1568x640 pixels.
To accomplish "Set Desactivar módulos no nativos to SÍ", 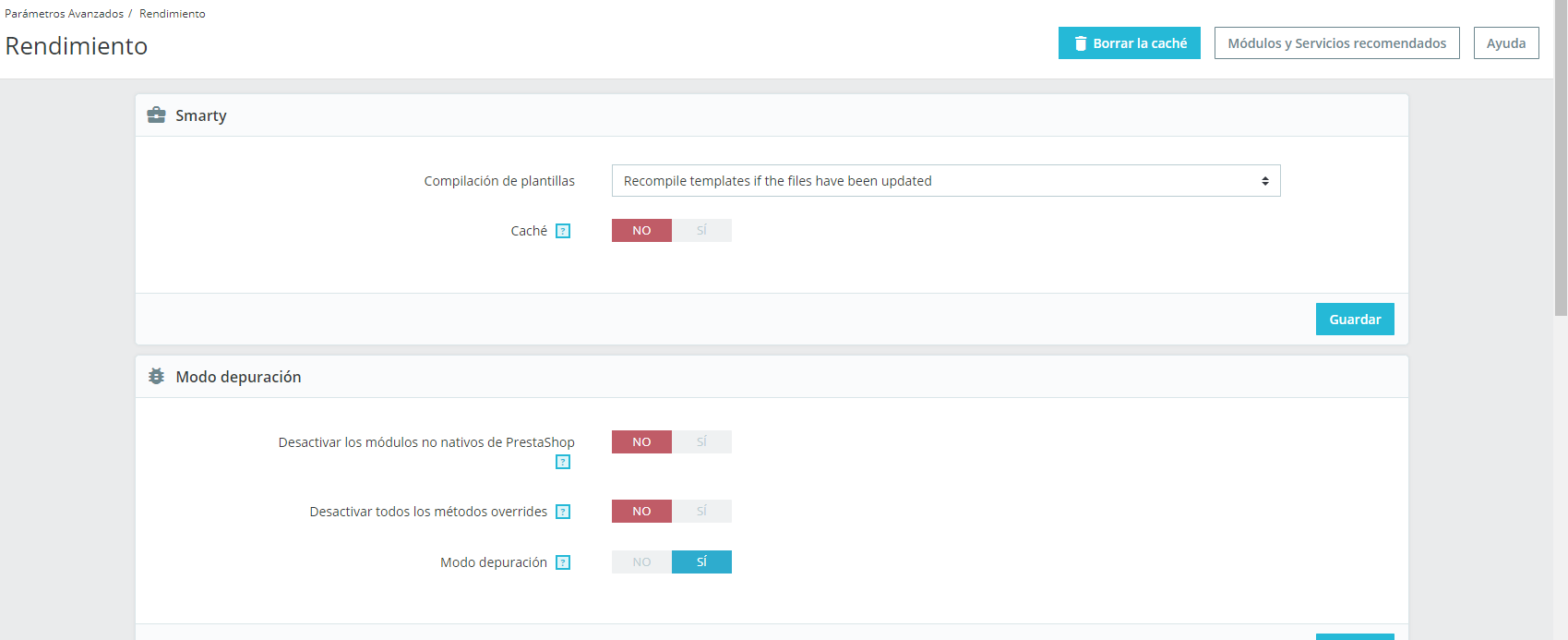I will [701, 442].
